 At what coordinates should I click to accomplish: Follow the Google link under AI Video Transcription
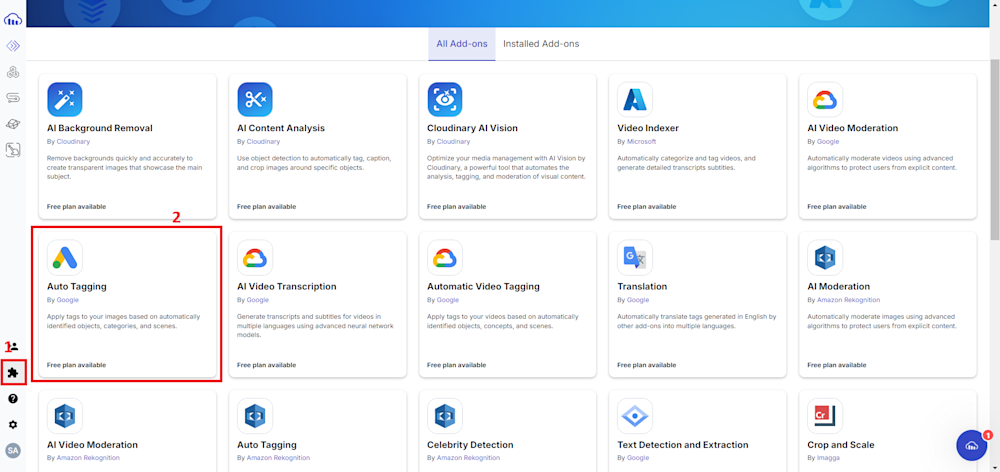258,300
